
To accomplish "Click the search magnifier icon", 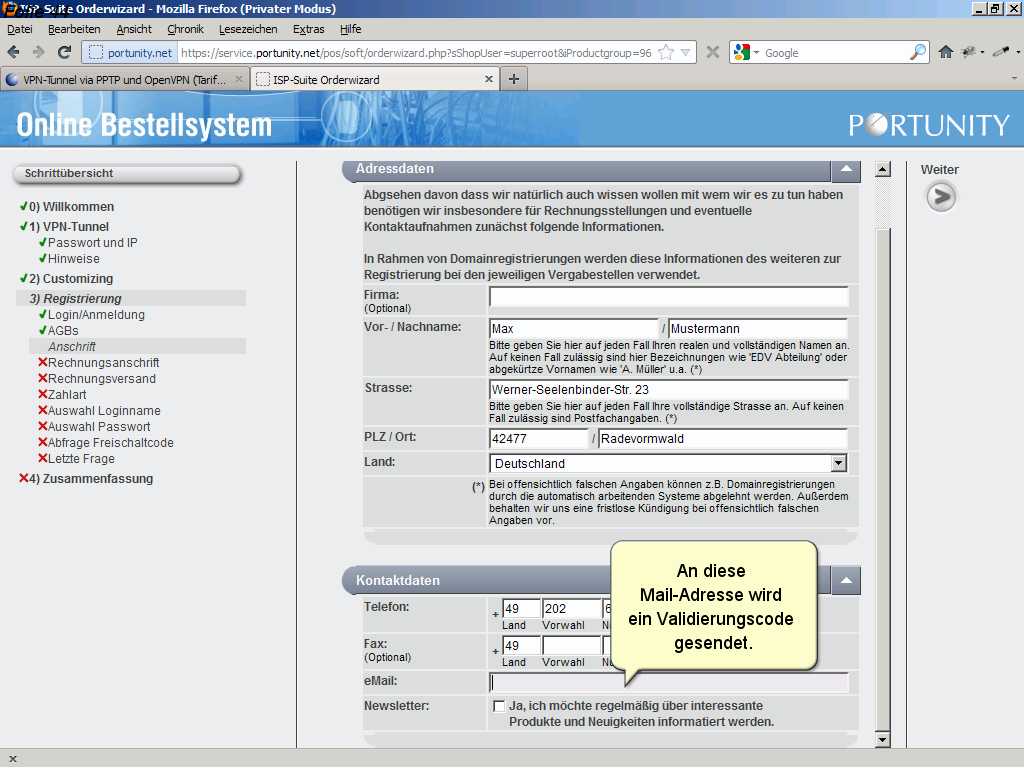I will pyautogui.click(x=917, y=52).
